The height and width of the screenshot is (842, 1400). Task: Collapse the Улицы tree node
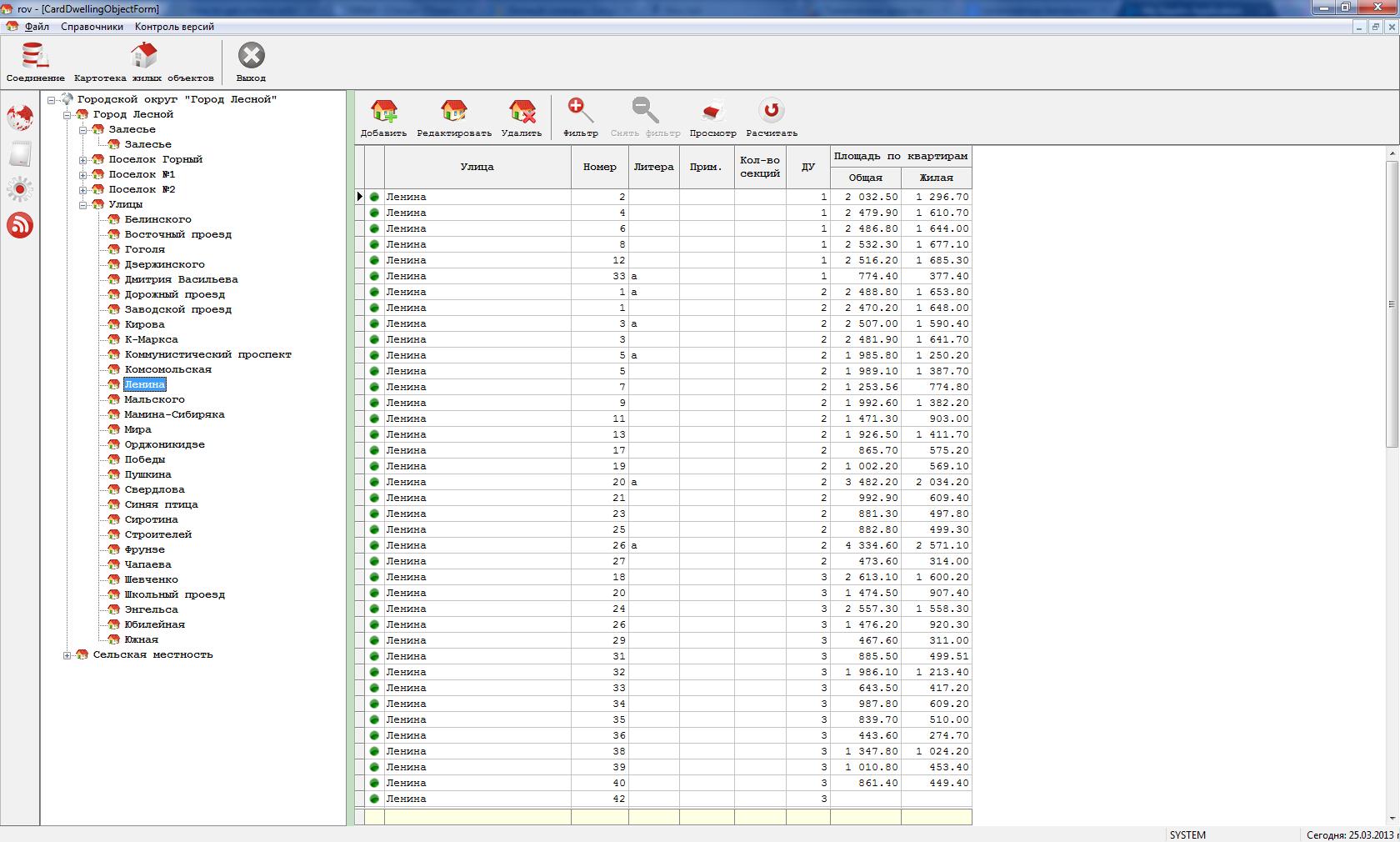(x=83, y=205)
